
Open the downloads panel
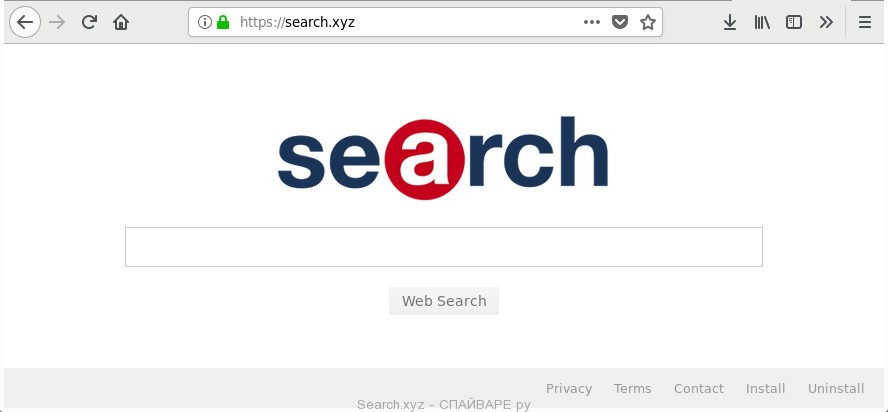[730, 22]
